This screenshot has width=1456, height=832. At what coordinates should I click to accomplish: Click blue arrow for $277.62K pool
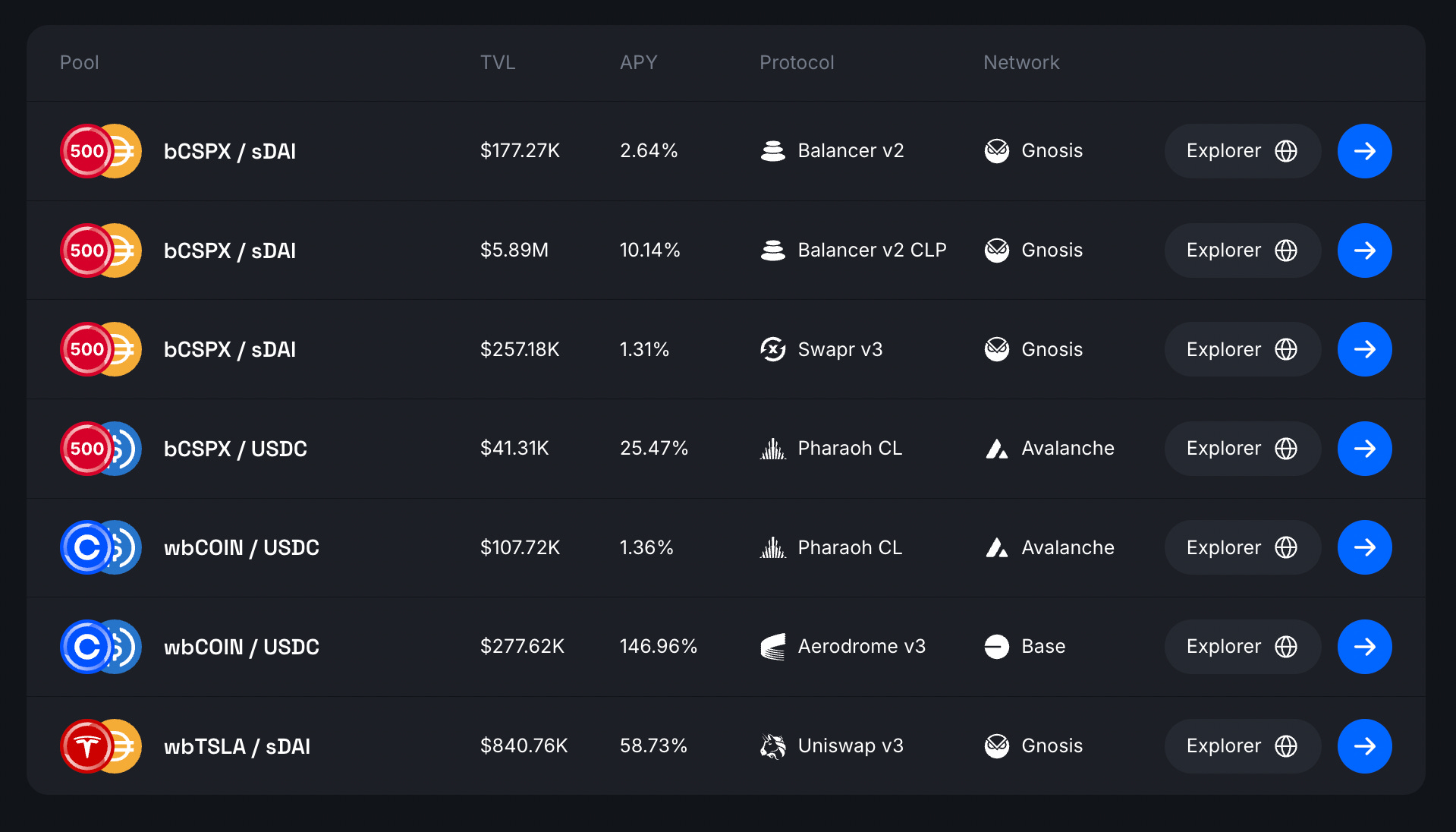pos(1364,647)
